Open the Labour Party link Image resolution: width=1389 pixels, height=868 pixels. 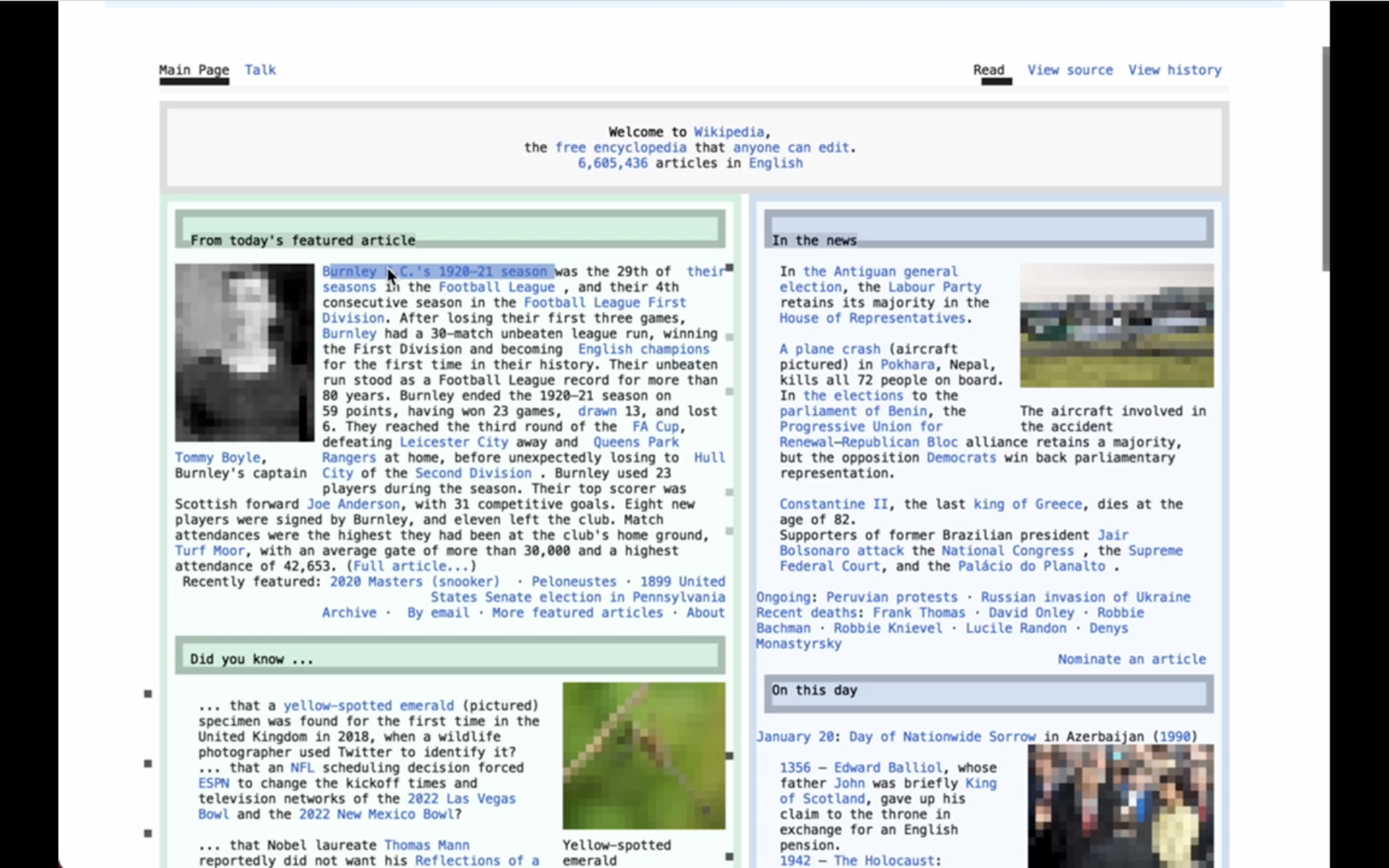pyautogui.click(x=934, y=287)
